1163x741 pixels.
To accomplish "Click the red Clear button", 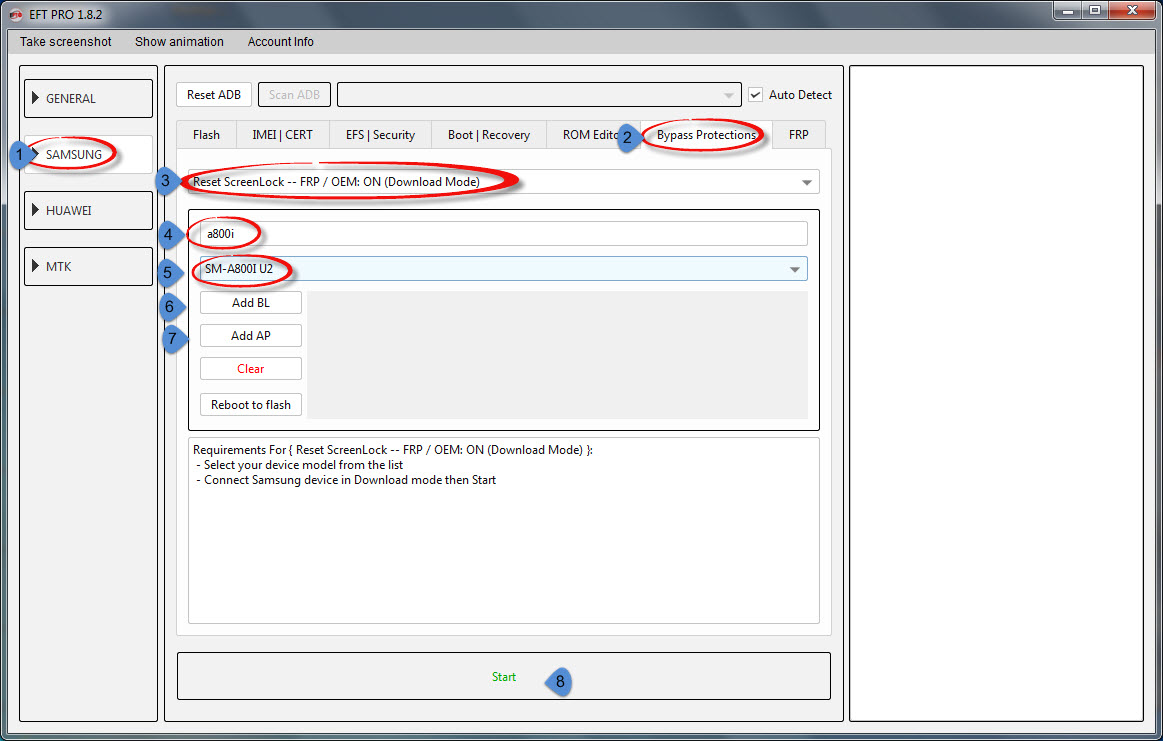I will coord(251,369).
